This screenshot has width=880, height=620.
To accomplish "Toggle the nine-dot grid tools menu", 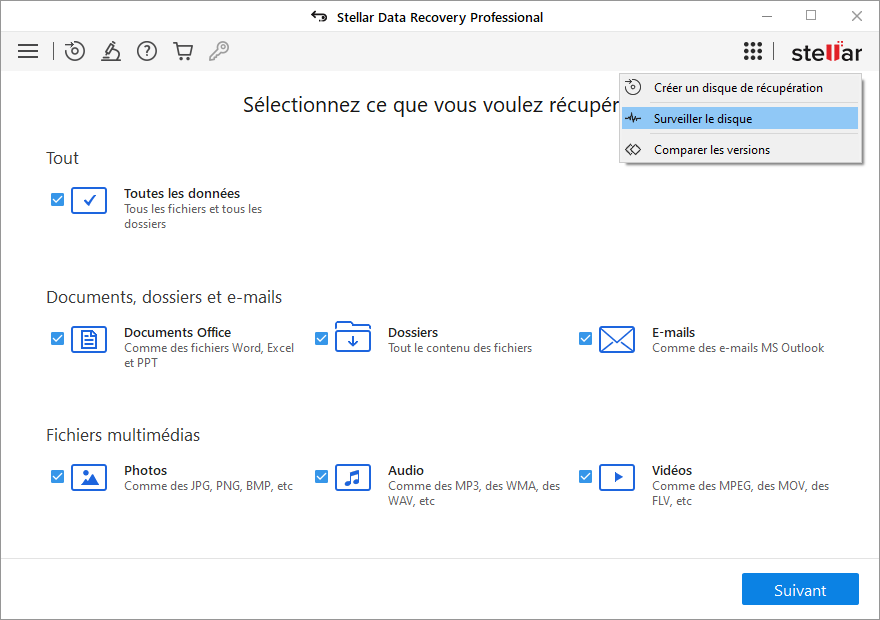I will click(x=753, y=52).
